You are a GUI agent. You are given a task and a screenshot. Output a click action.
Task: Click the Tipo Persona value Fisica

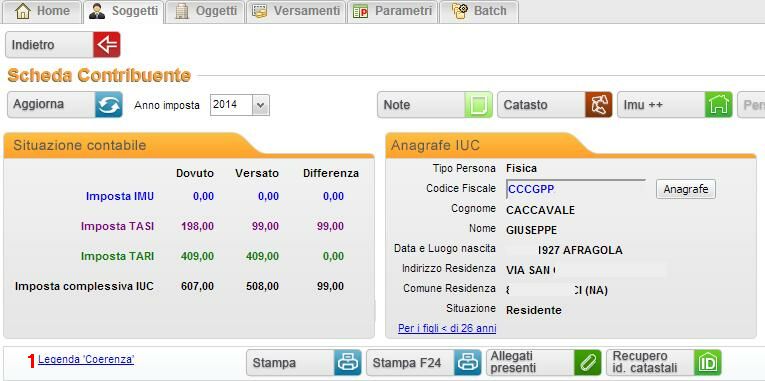521,168
